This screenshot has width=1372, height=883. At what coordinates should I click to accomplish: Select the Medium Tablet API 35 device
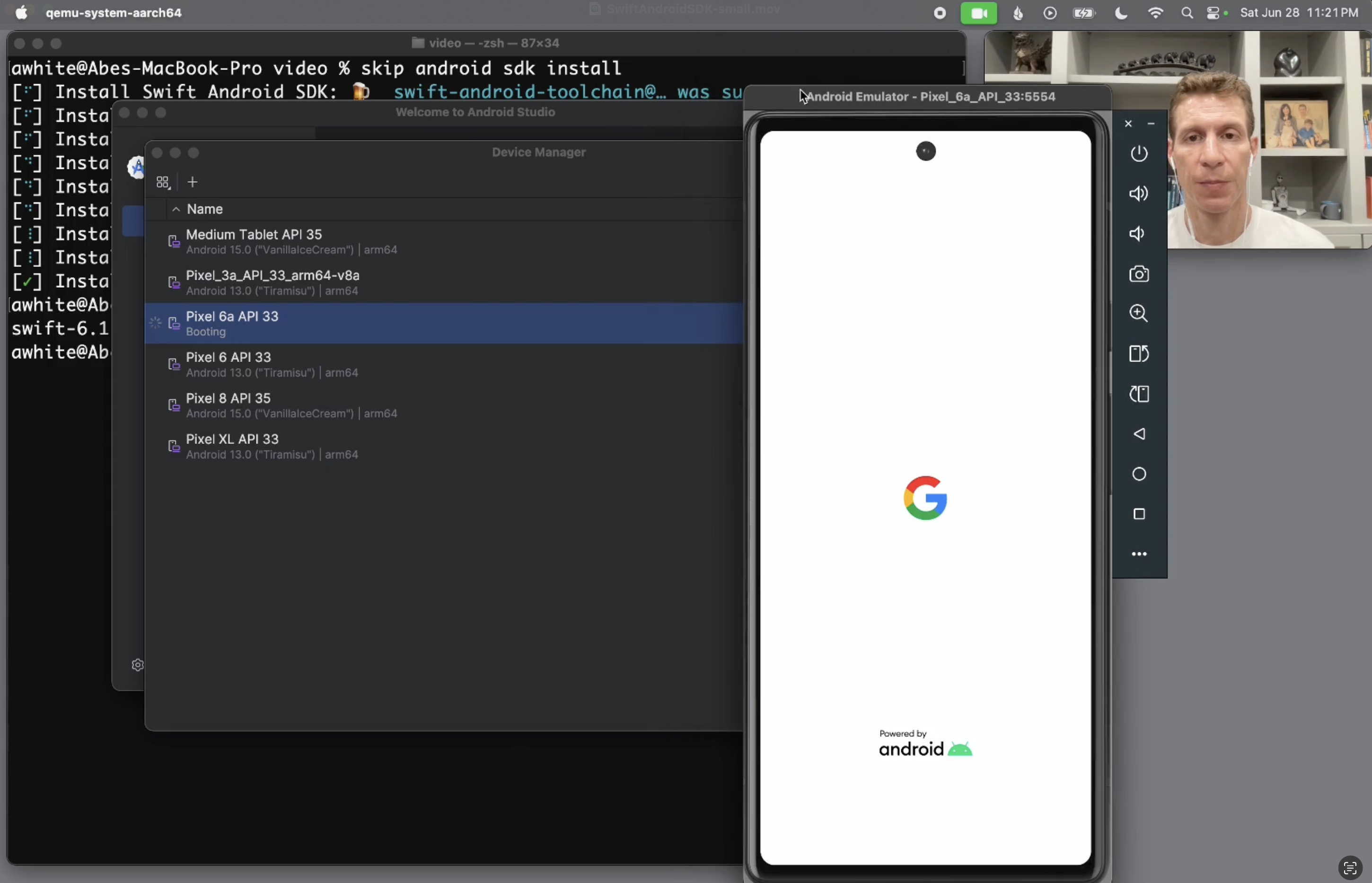(x=444, y=242)
